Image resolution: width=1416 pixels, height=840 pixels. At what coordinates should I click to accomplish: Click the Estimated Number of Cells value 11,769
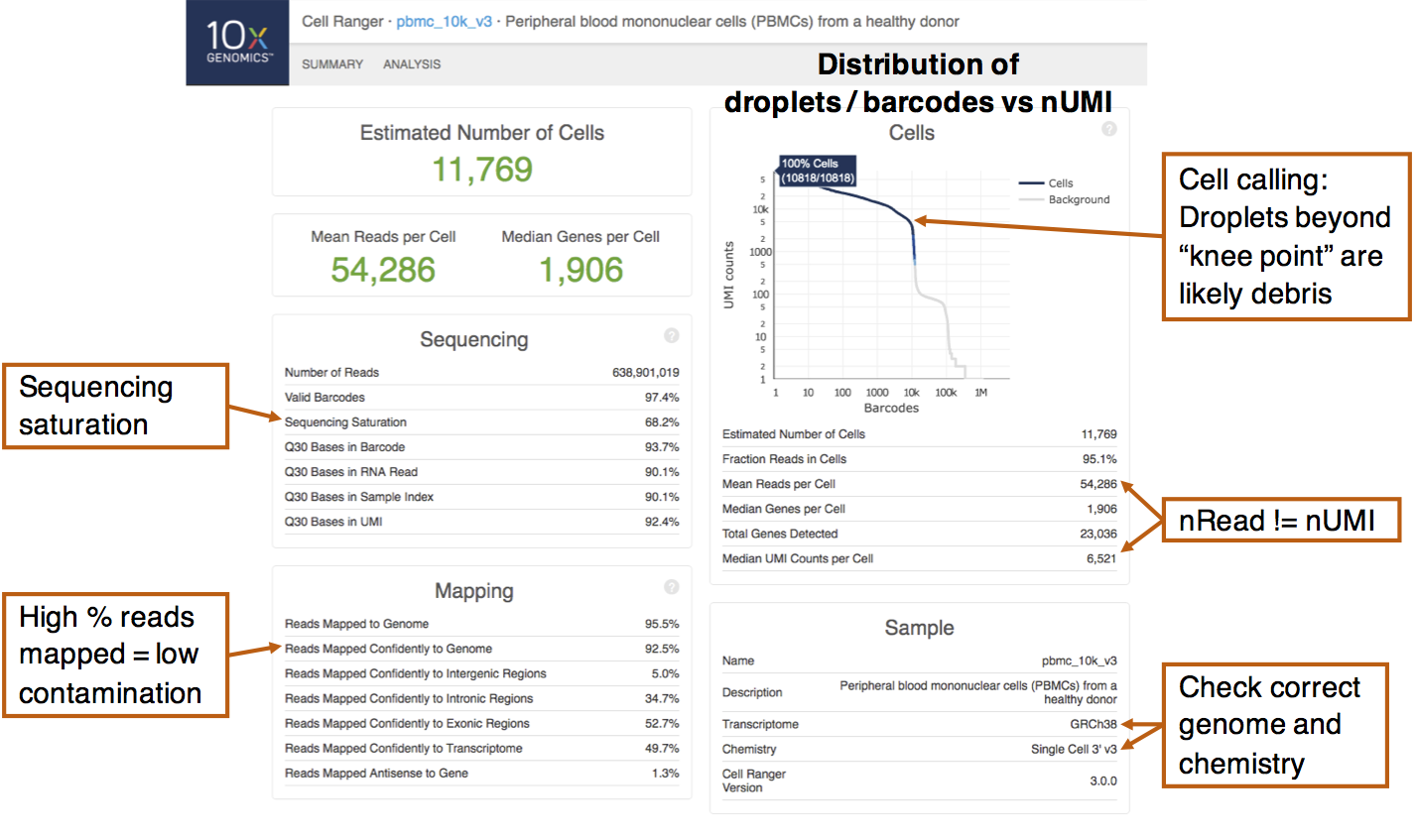(x=481, y=170)
